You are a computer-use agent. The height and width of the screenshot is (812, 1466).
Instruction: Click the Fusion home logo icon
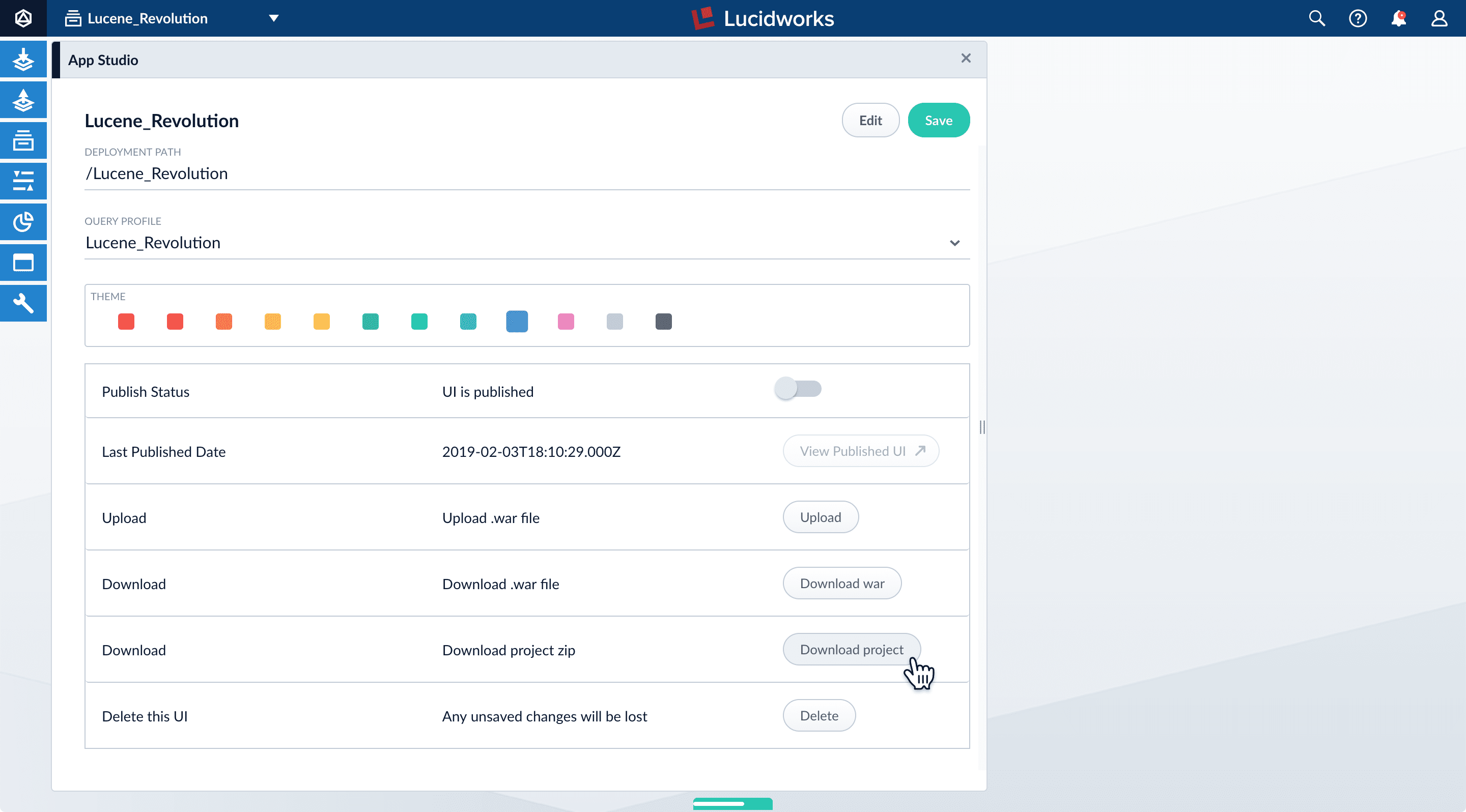click(x=23, y=18)
